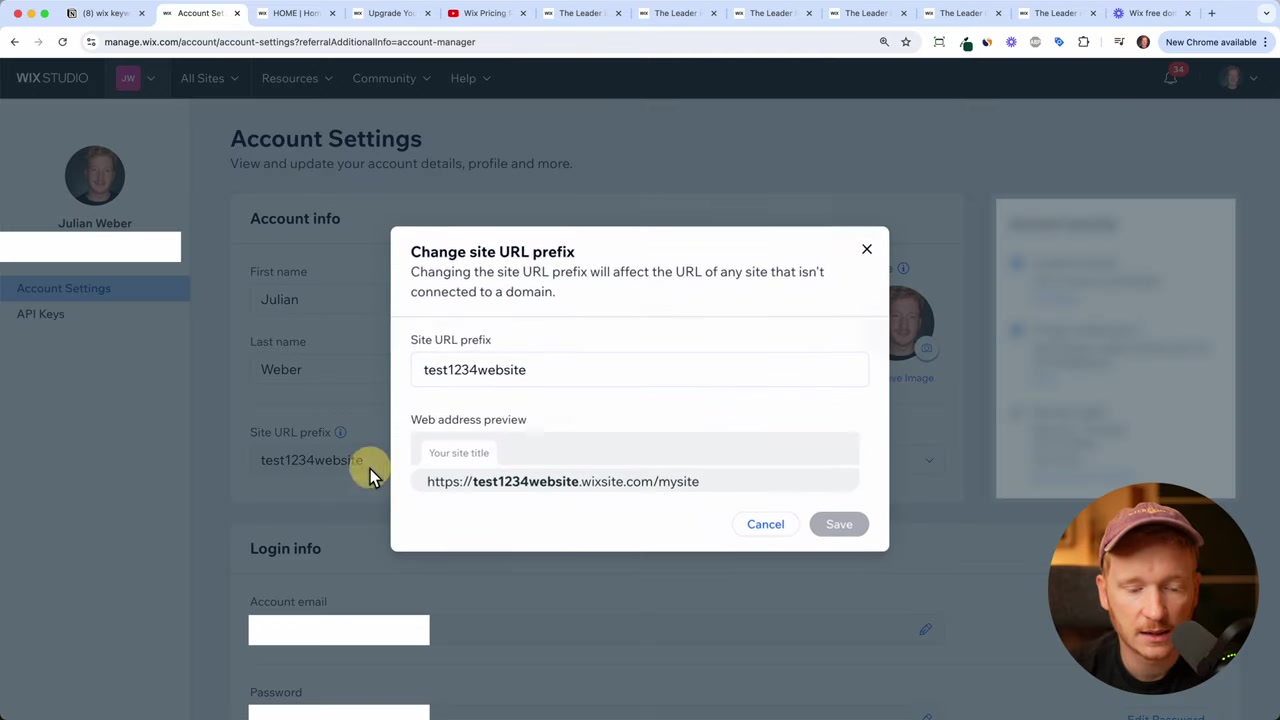Click the Wix Studio logo

pyautogui.click(x=52, y=78)
